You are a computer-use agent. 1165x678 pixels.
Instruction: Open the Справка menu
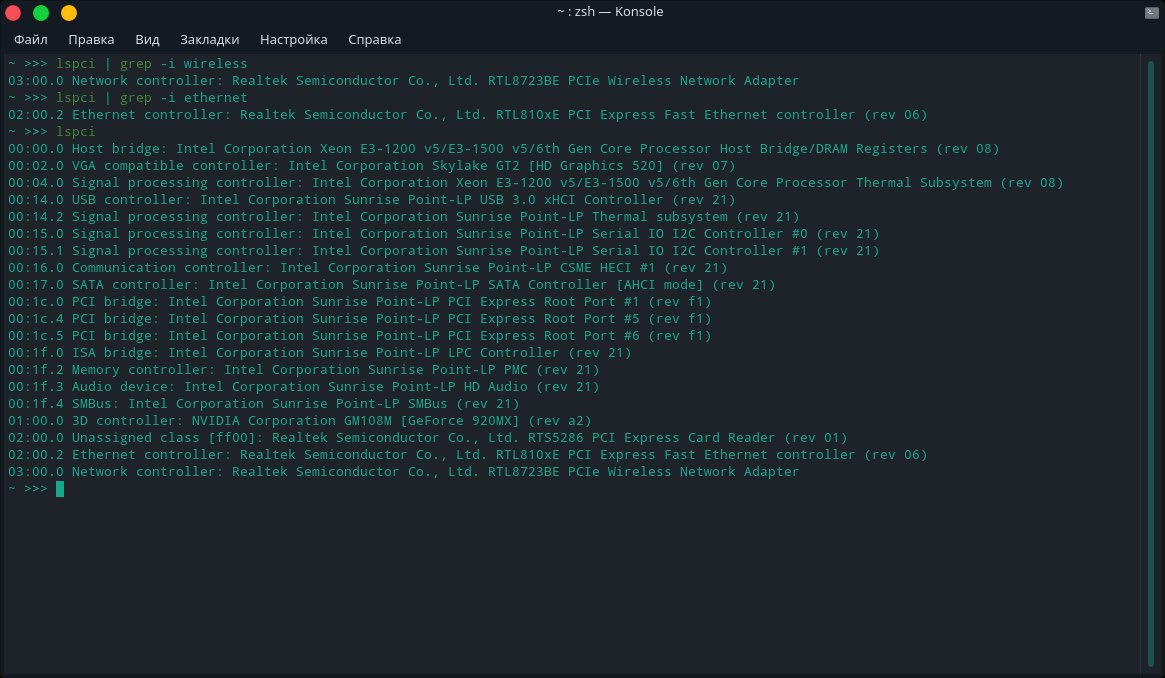coord(374,39)
